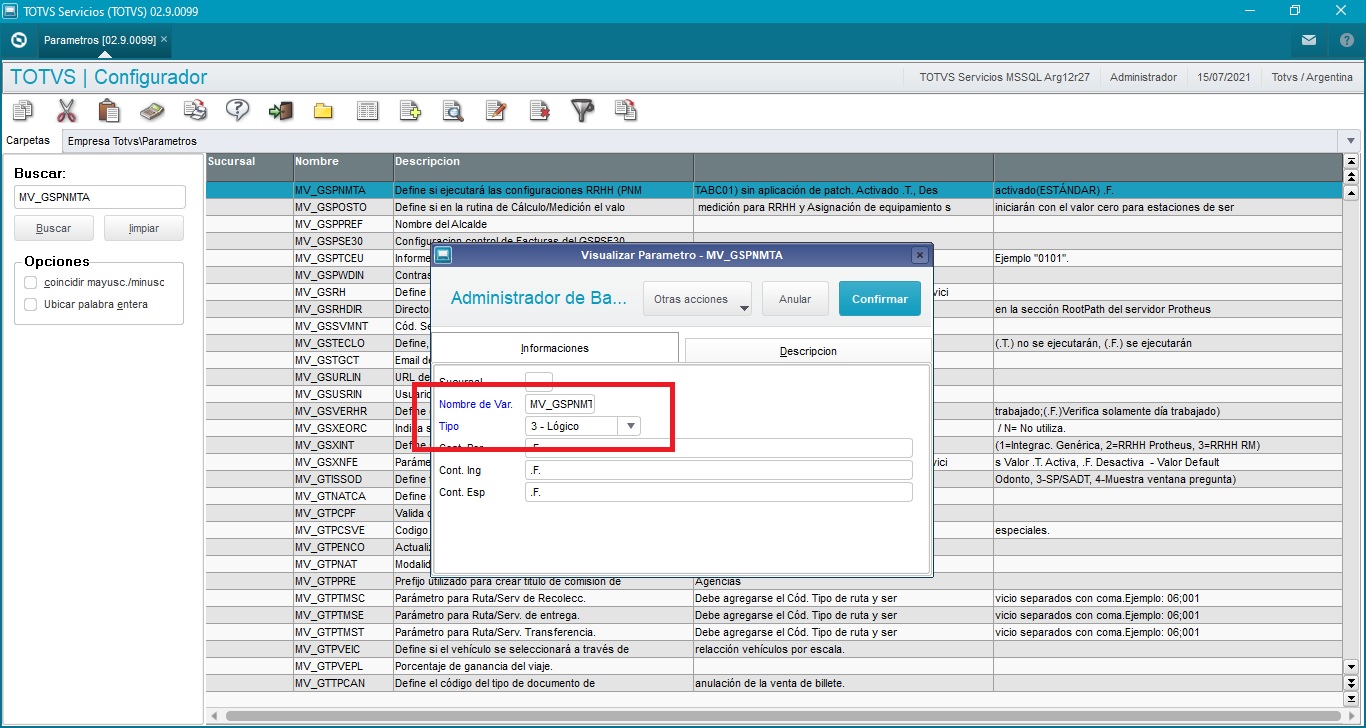The height and width of the screenshot is (728, 1366).
Task: Click the Visualizar Parametro dialog title icon
Action: 443,255
